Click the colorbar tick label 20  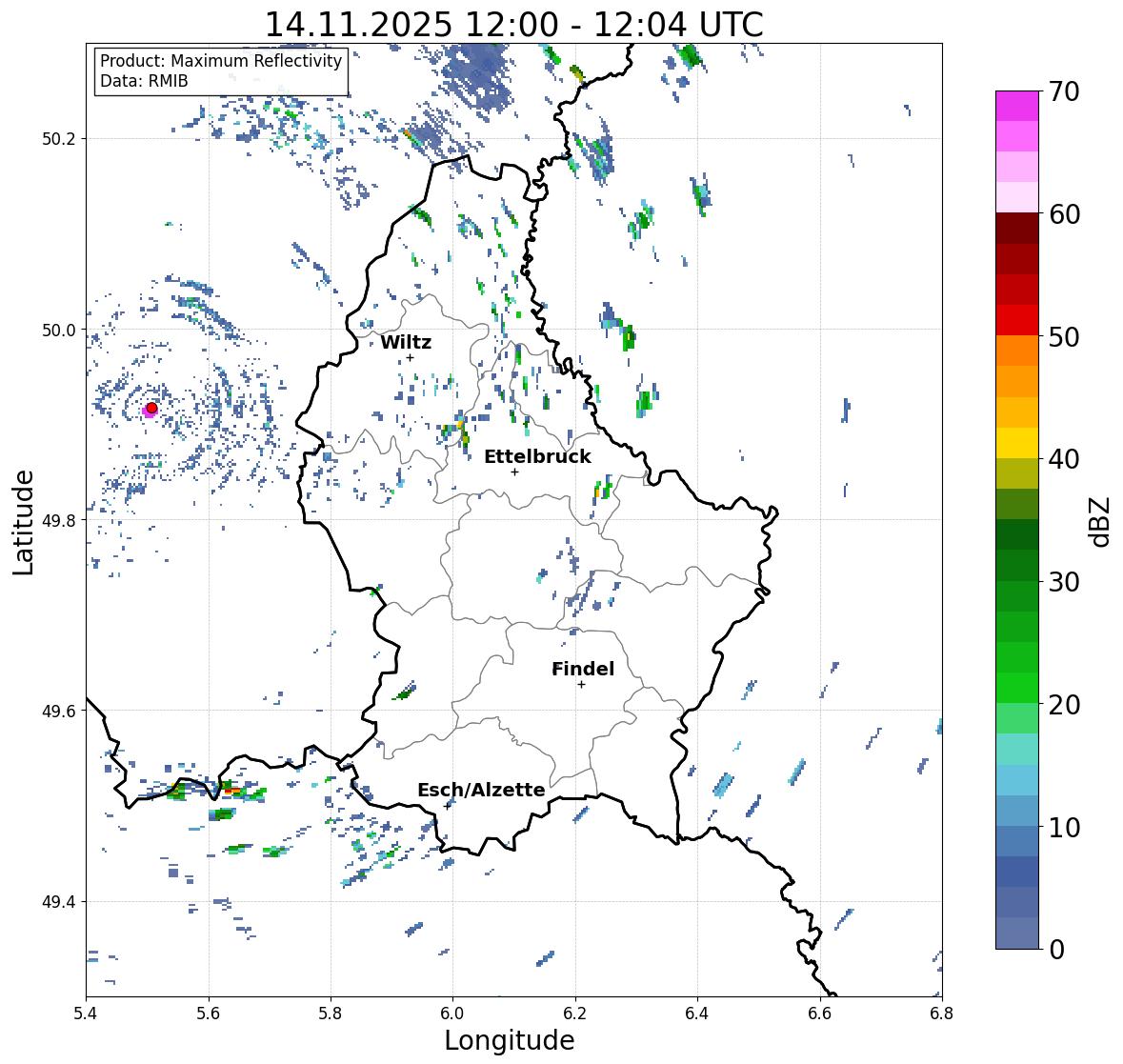tap(1064, 705)
